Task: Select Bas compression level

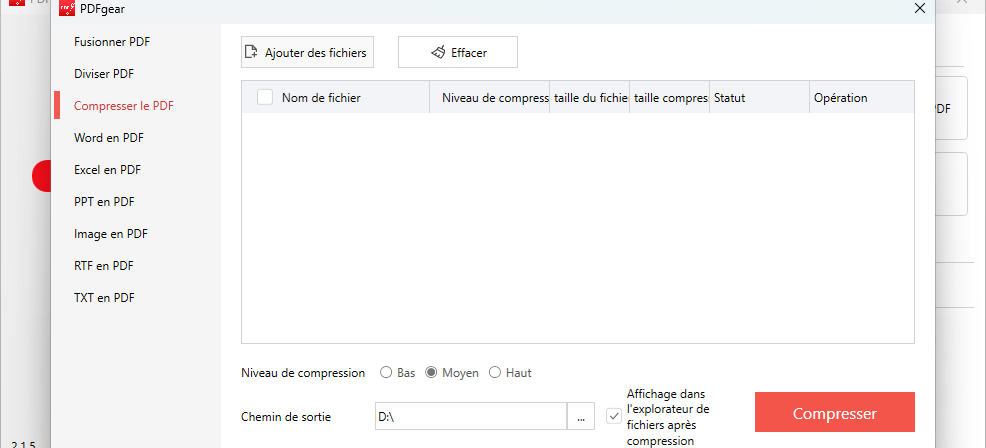Action: coord(386,372)
